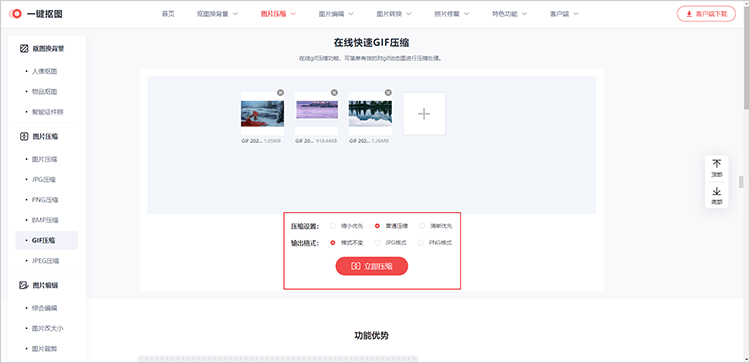The width and height of the screenshot is (750, 363).
Task: Select the PNG格式 output format radio
Action: 421,243
